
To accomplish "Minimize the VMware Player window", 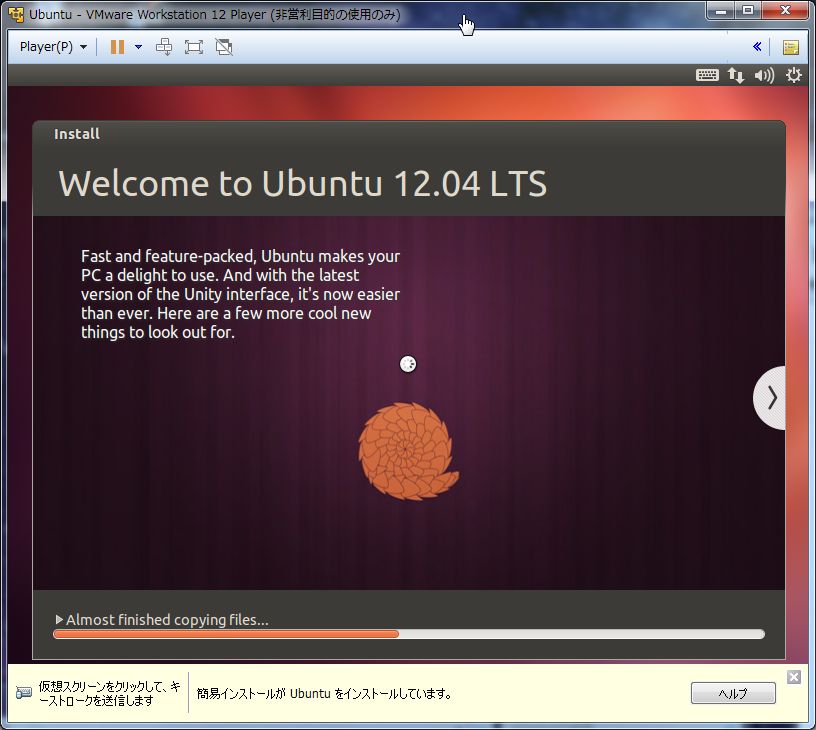I will [x=720, y=10].
